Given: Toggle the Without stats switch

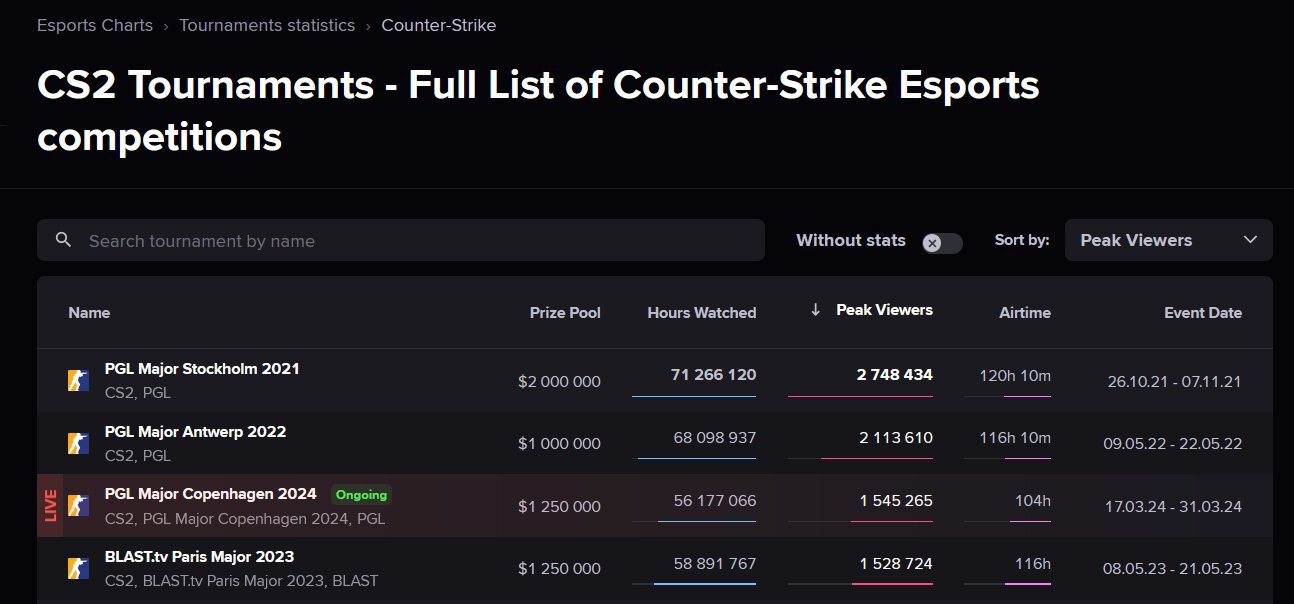Looking at the screenshot, I should [942, 243].
